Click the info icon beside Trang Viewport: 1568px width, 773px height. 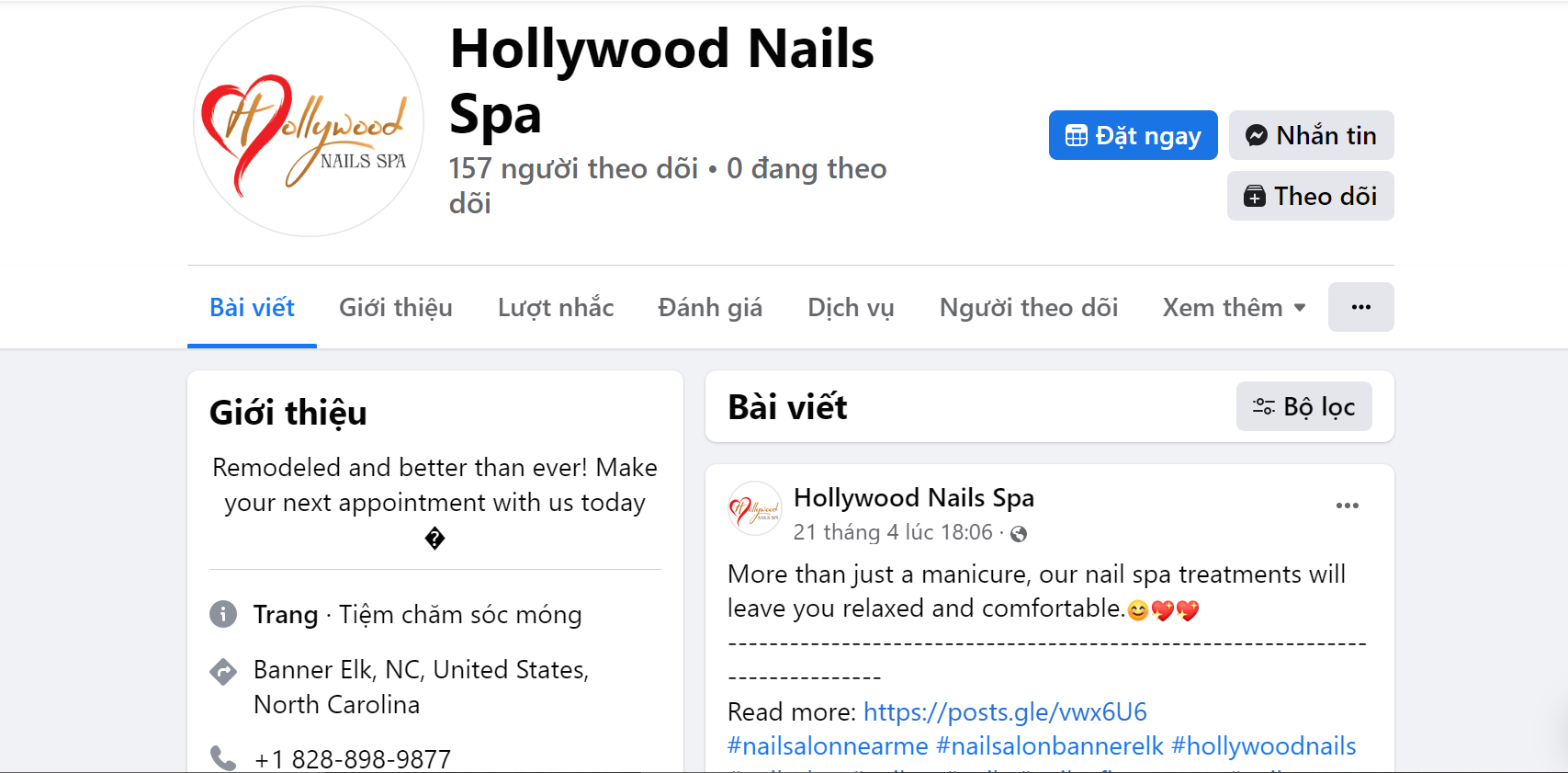click(x=223, y=614)
